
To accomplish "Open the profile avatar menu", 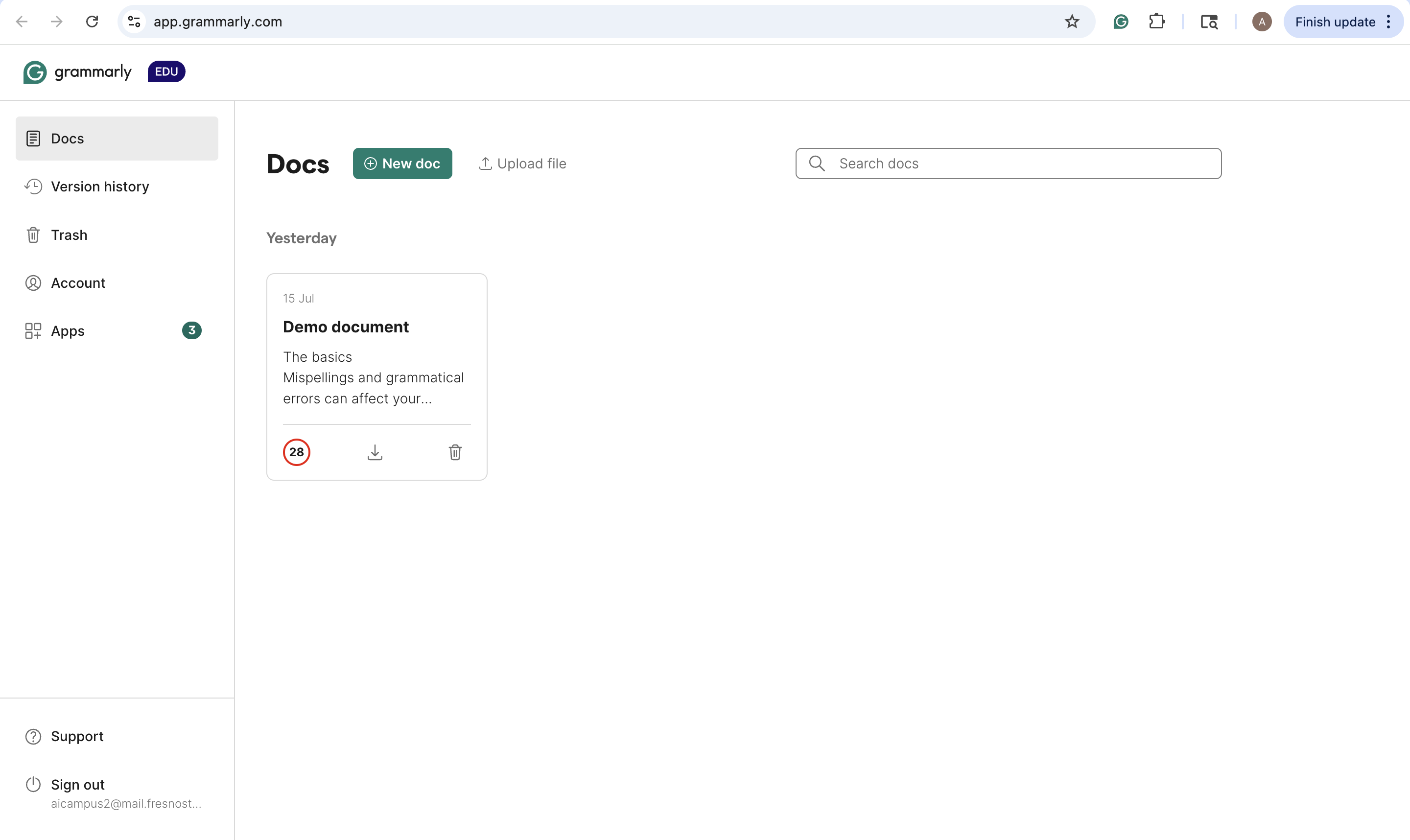I will coord(1261,22).
